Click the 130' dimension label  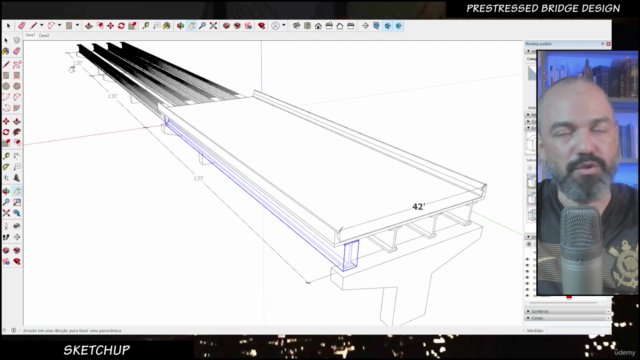pos(113,96)
